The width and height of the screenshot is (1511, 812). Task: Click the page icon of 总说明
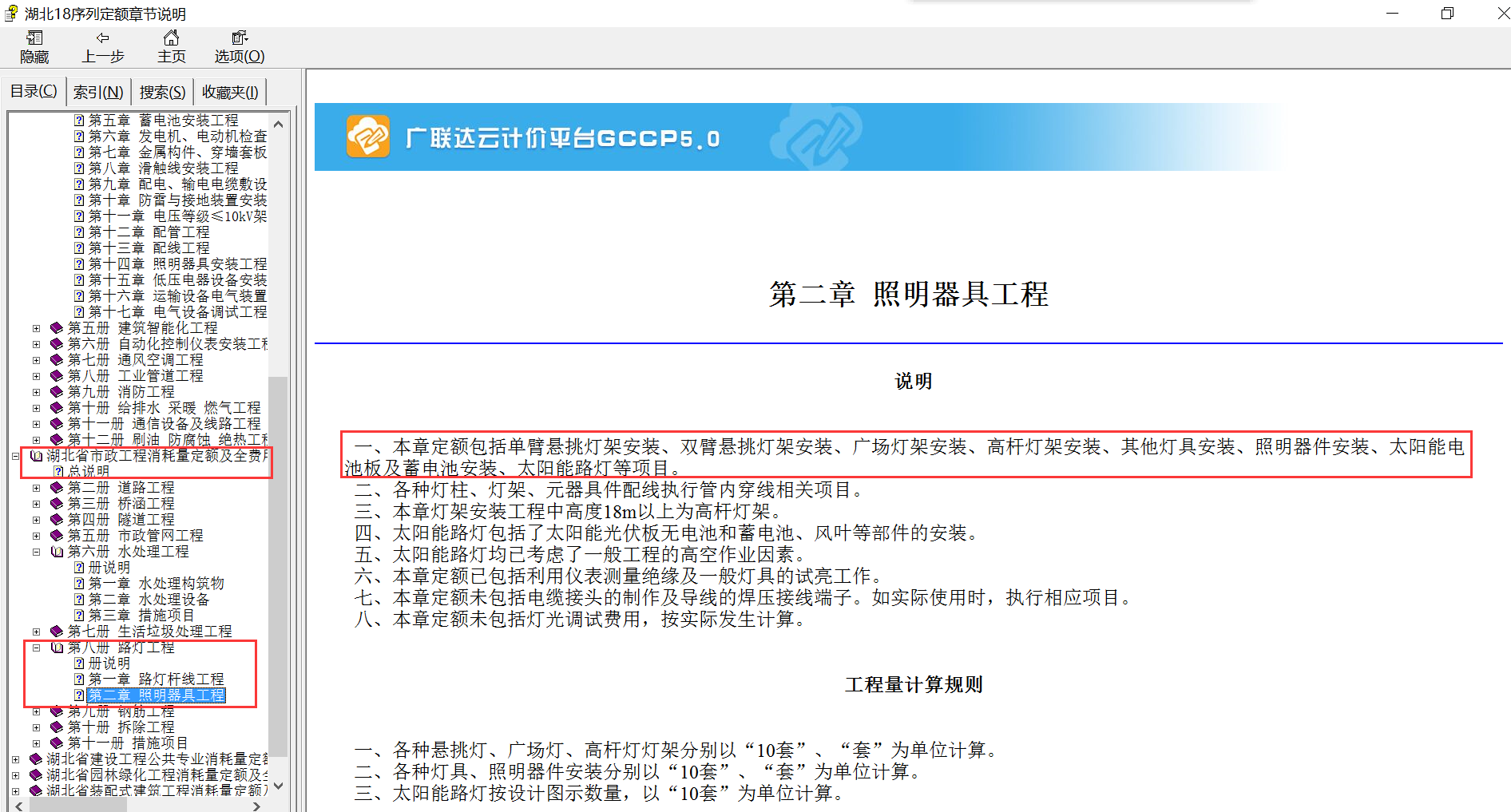58,472
